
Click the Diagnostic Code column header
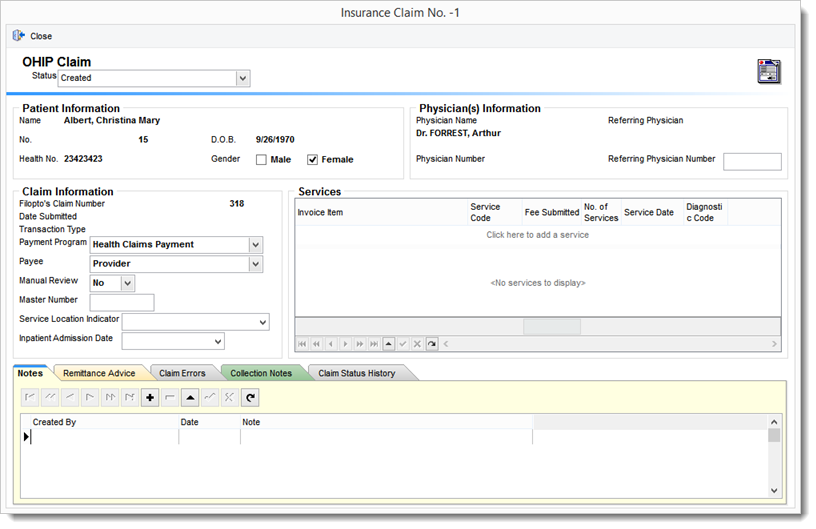pos(705,212)
